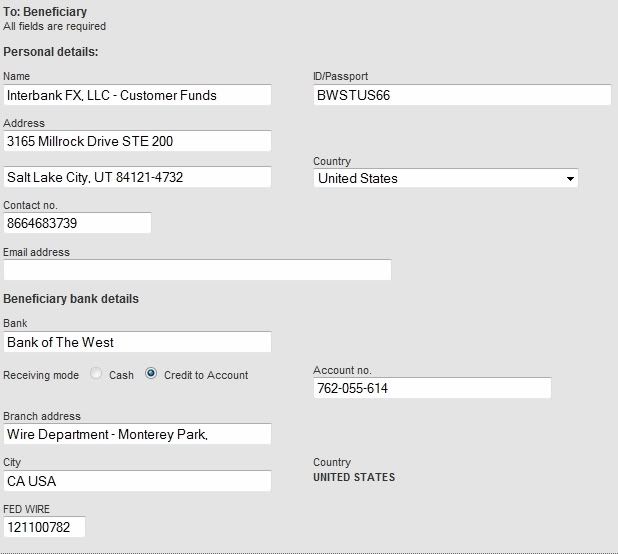The width and height of the screenshot is (618, 554).
Task: Click the Account no. input field
Action: [432, 388]
